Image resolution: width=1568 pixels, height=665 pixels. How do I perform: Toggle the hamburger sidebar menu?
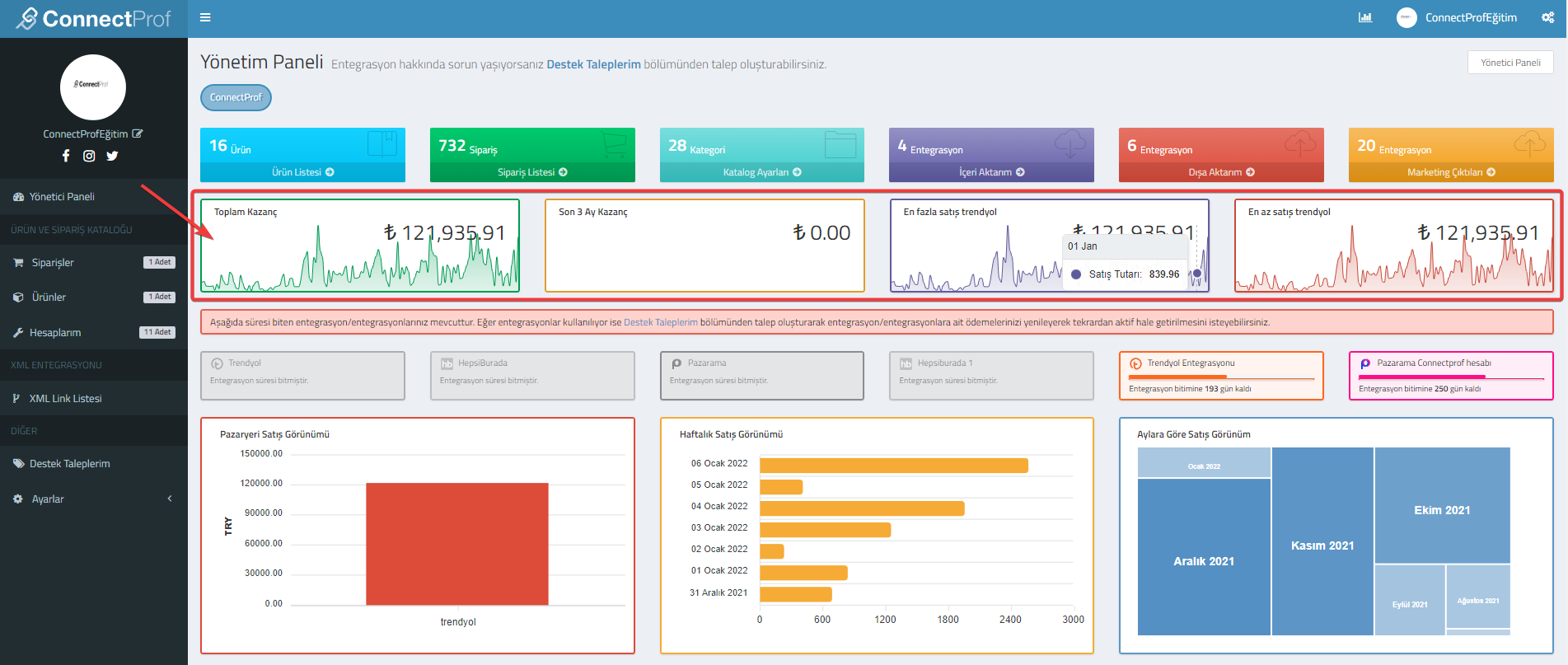pos(205,17)
